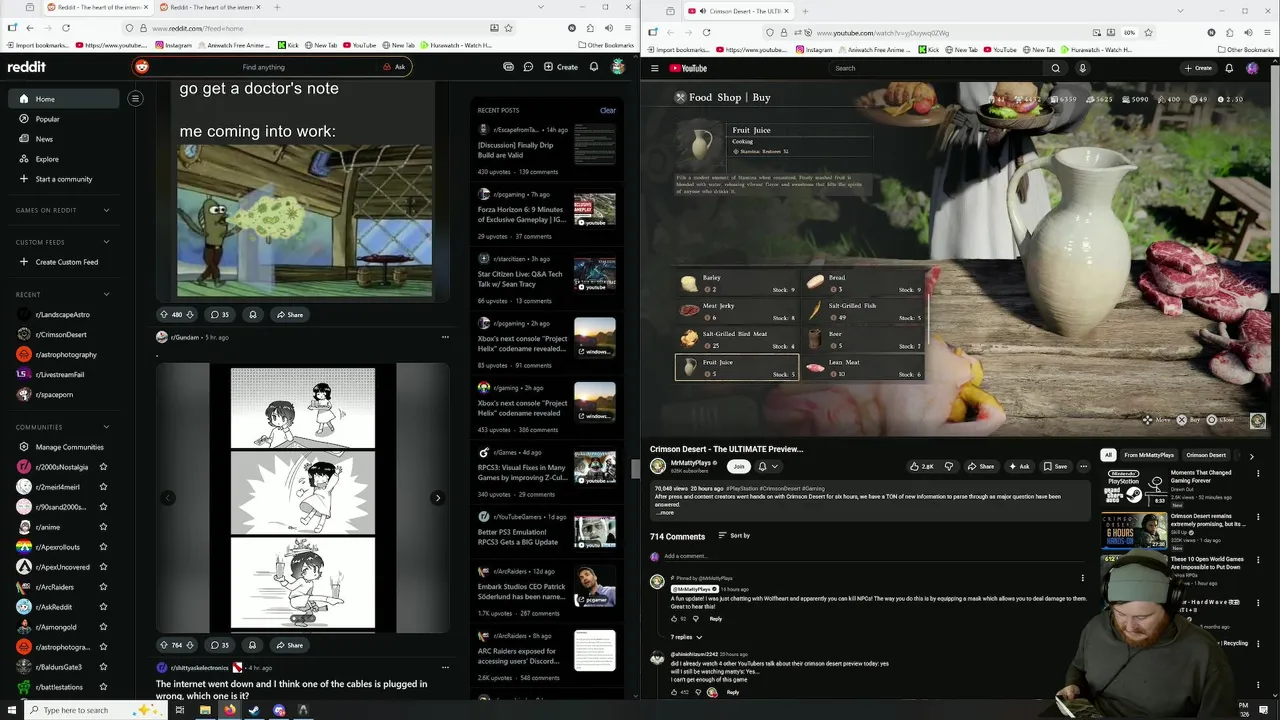This screenshot has height=720, width=1280.
Task: Open Forza Horizon 6 recent post thumbnail
Action: [x=594, y=210]
